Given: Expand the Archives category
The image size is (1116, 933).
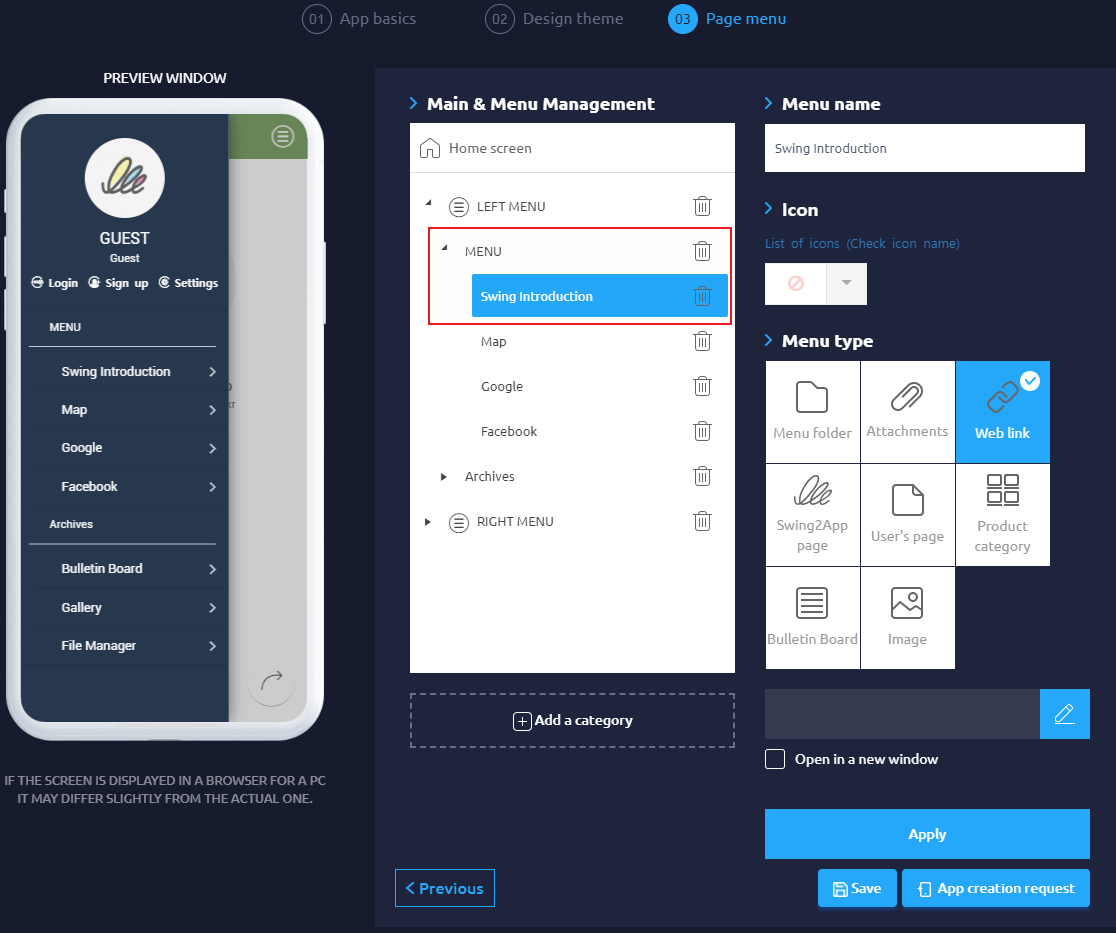Looking at the screenshot, I should [x=444, y=477].
